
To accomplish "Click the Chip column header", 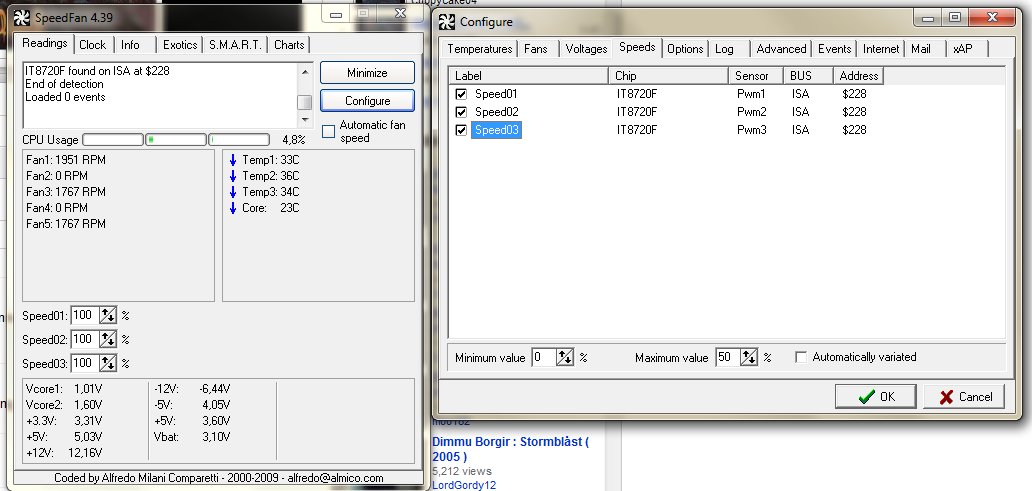I will pyautogui.click(x=669, y=76).
